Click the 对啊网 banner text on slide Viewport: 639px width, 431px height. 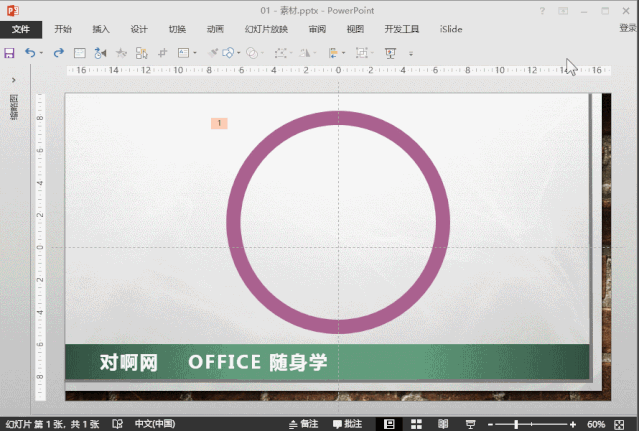click(x=129, y=362)
